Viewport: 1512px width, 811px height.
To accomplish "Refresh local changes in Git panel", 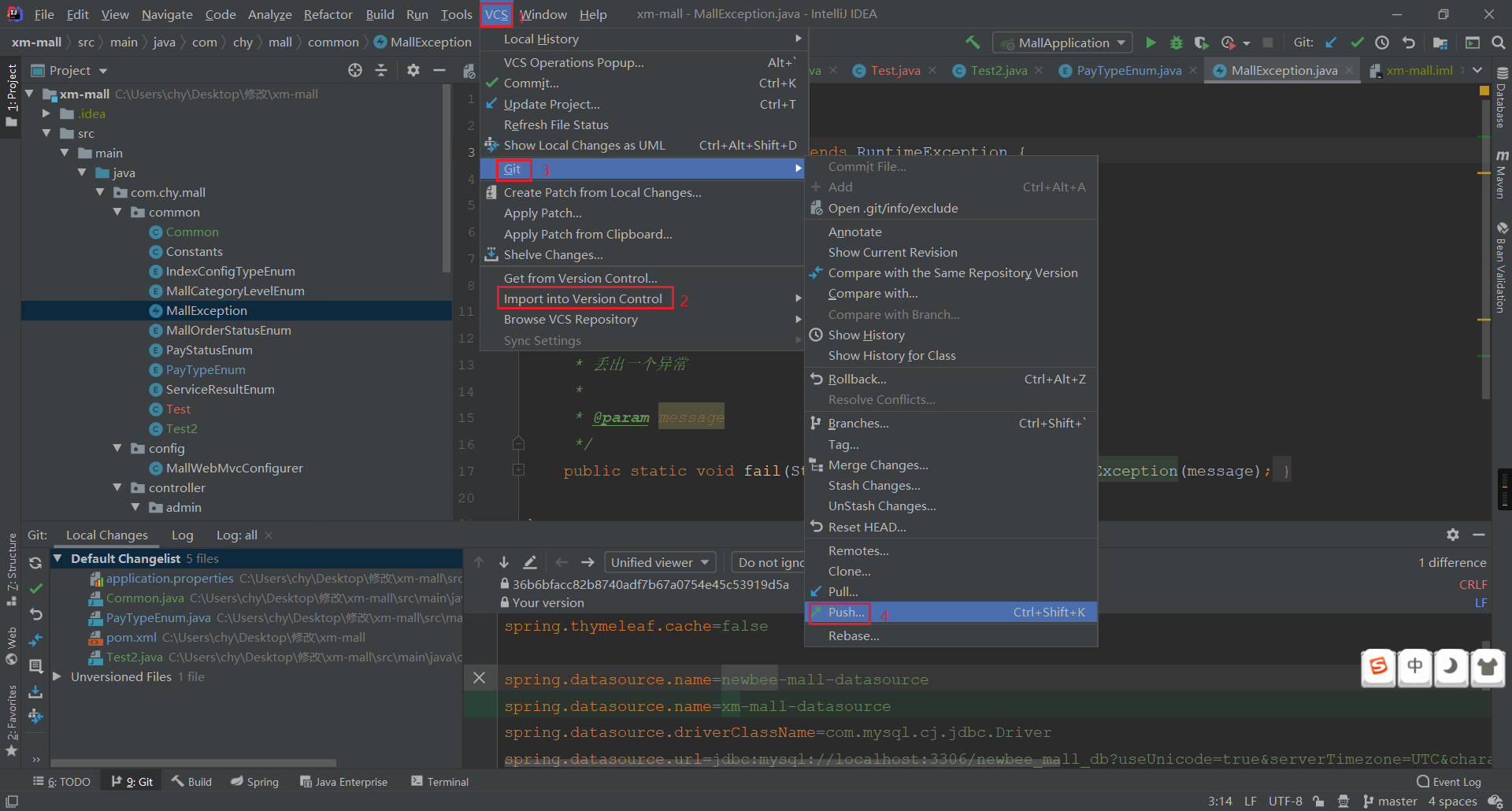I will click(35, 563).
